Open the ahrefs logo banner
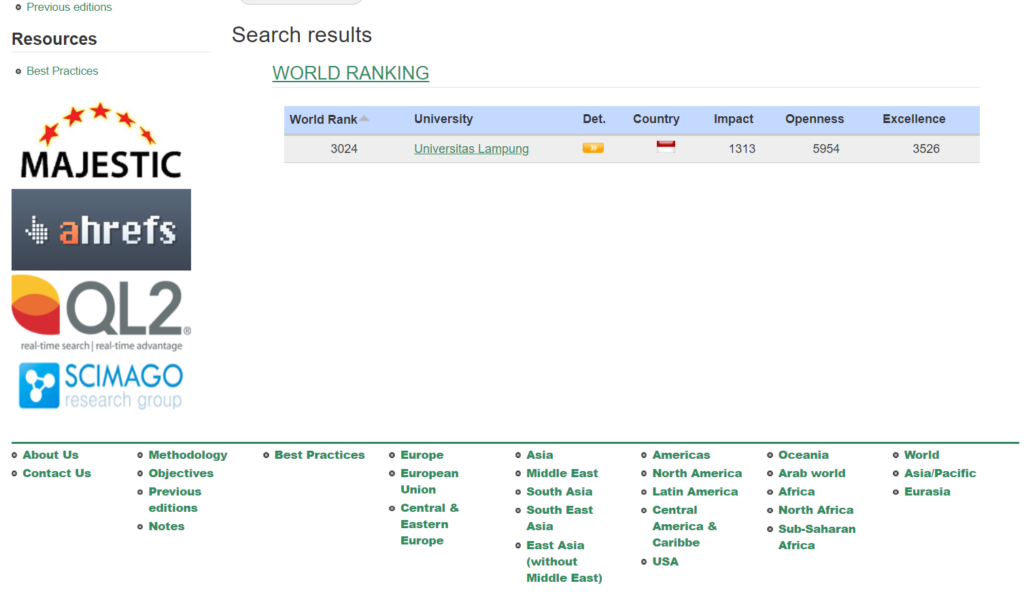 (x=101, y=230)
